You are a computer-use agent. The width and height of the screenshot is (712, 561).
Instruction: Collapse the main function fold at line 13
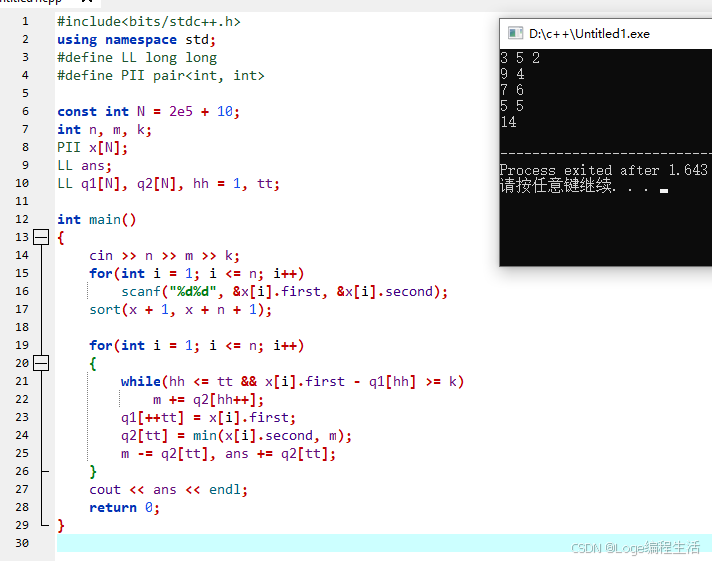[x=41, y=237]
